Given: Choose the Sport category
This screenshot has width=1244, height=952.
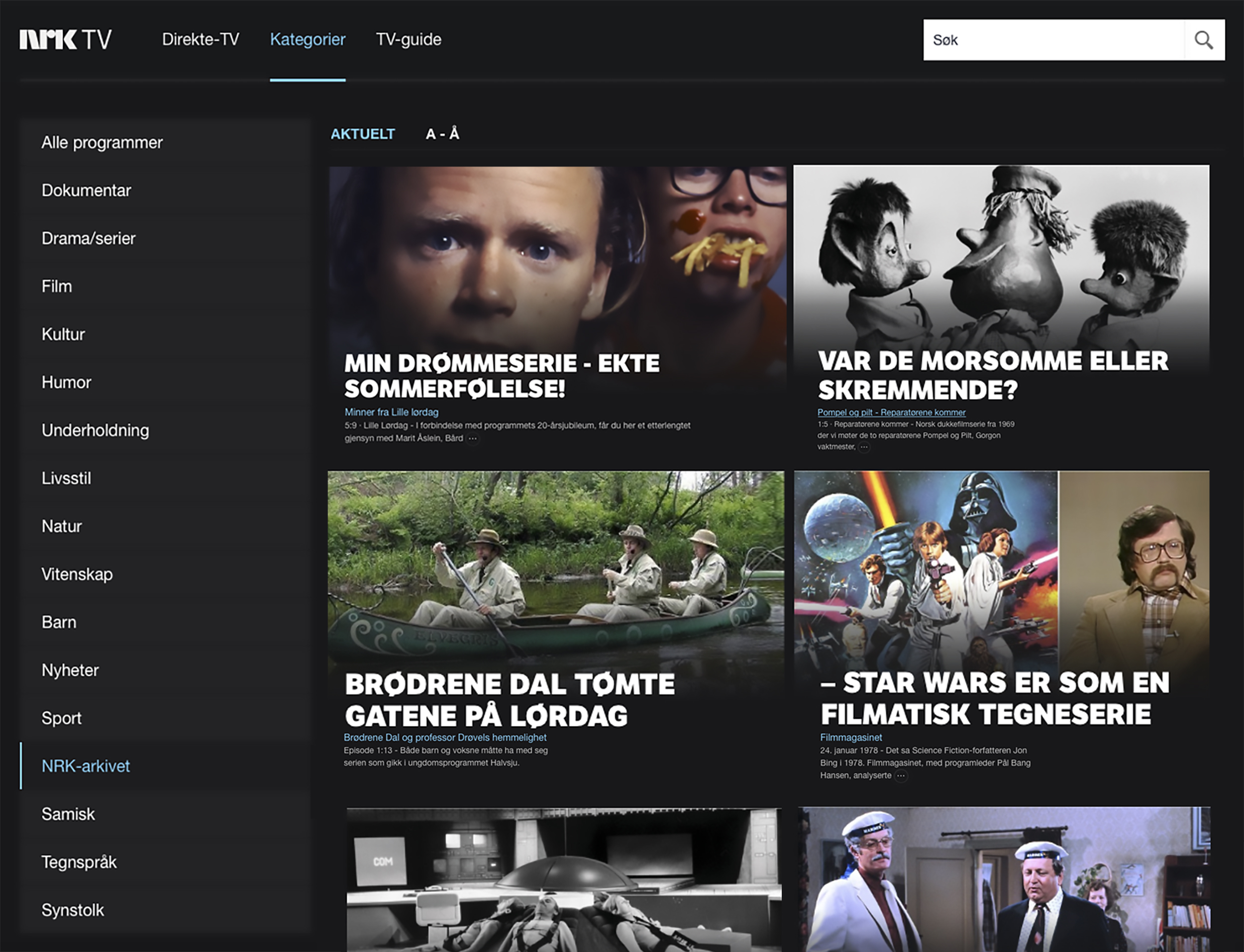Looking at the screenshot, I should coord(166,718).
